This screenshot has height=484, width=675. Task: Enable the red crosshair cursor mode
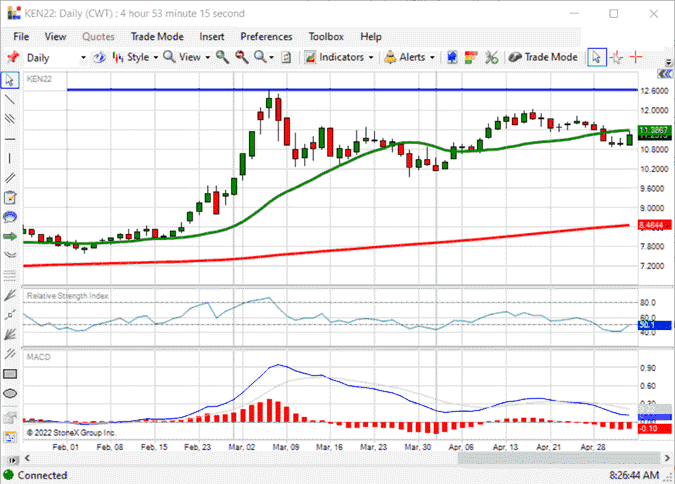click(x=636, y=57)
